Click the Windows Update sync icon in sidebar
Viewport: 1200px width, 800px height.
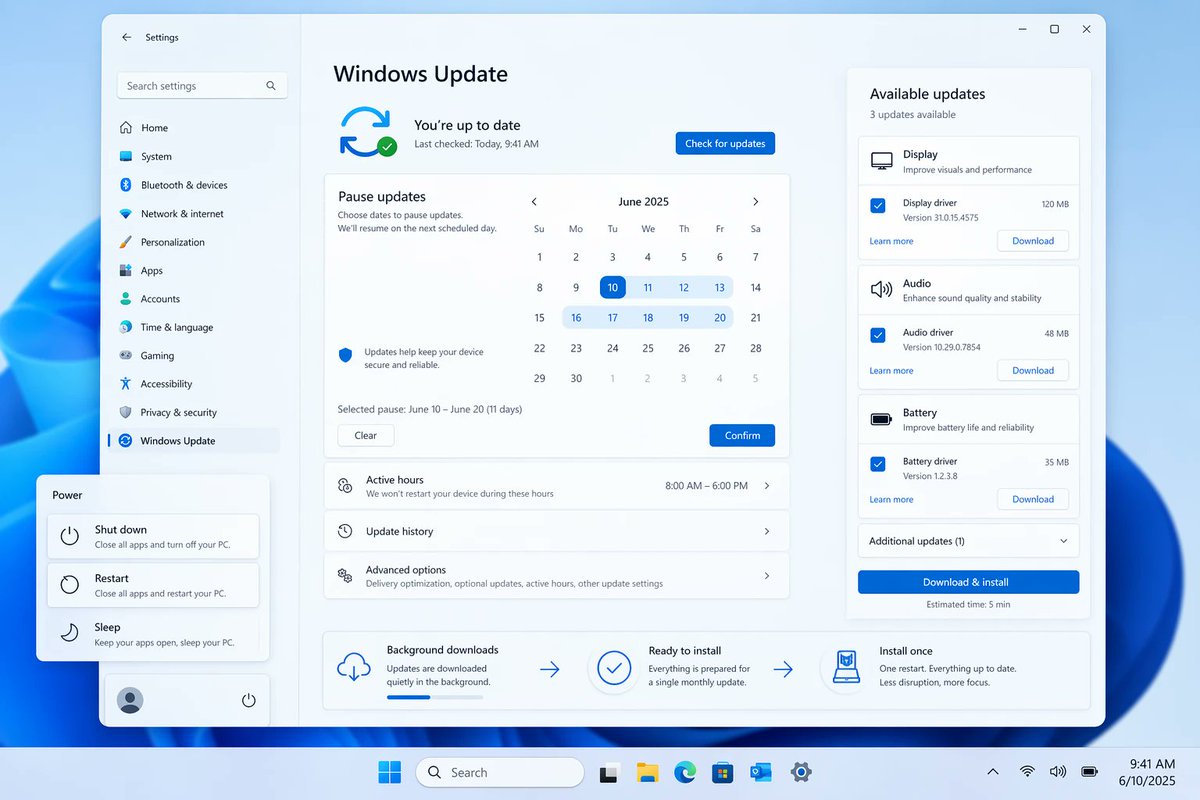pos(126,441)
